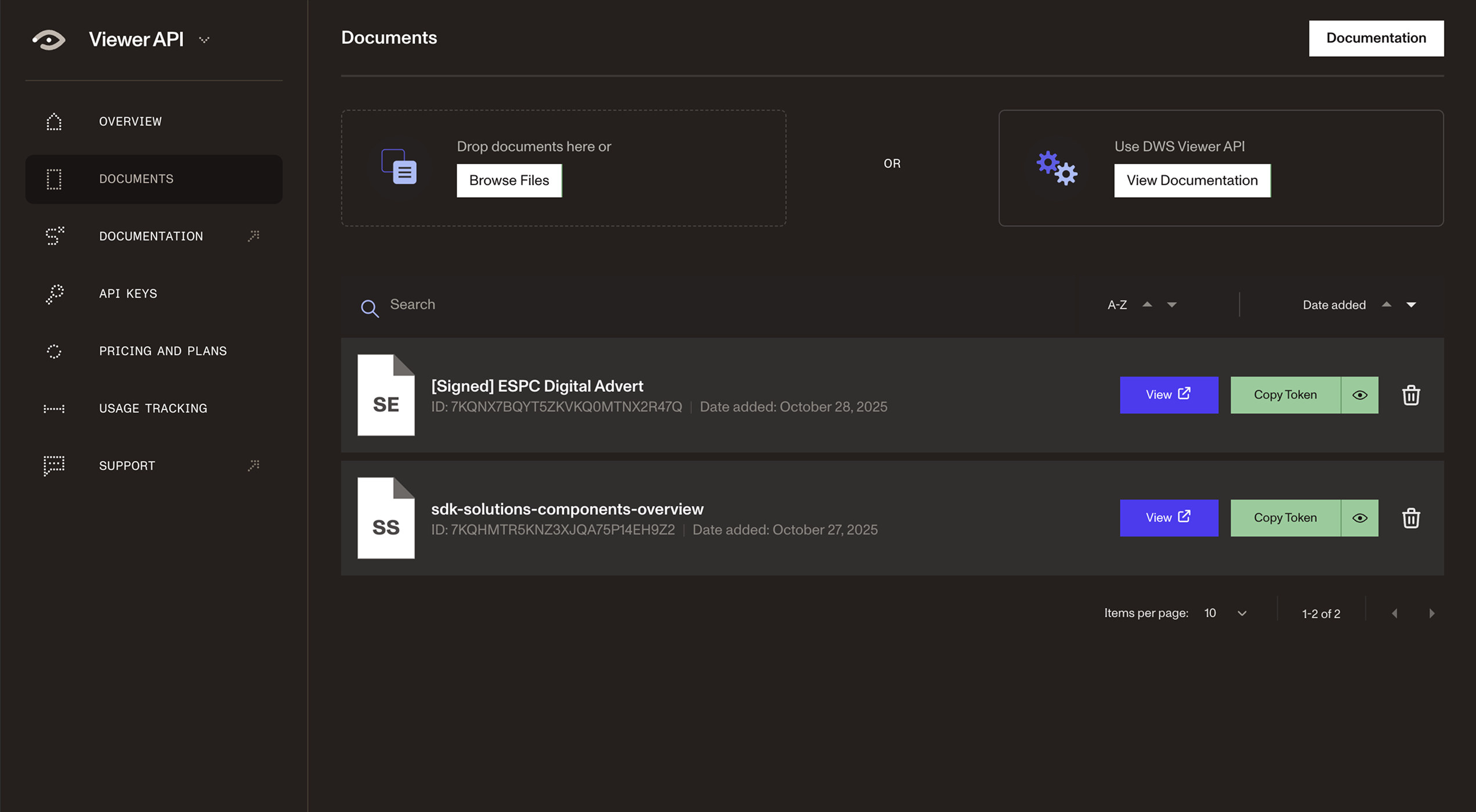
Task: Click the Viewer API eye logo
Action: click(49, 39)
